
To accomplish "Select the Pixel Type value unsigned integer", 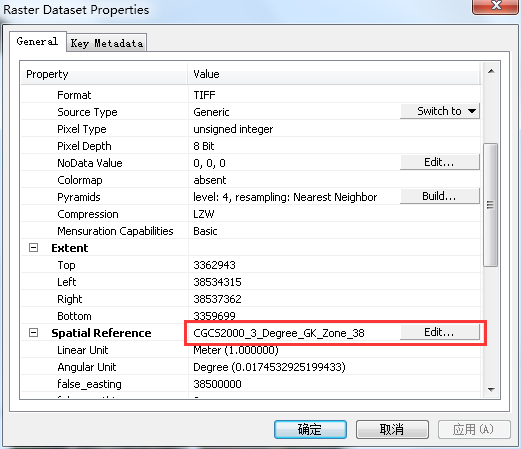I will (233, 129).
